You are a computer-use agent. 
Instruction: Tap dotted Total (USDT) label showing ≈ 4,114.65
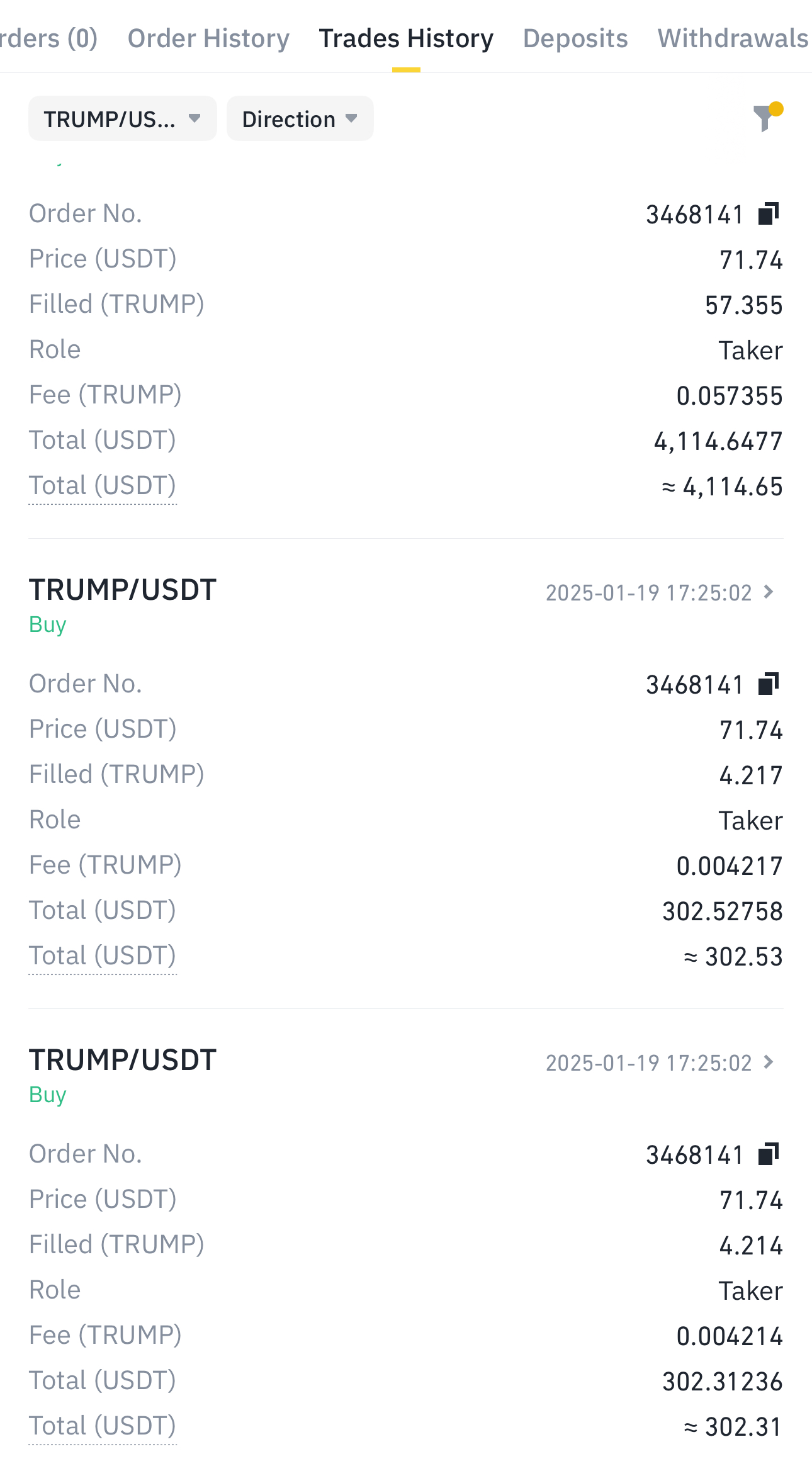tap(103, 486)
